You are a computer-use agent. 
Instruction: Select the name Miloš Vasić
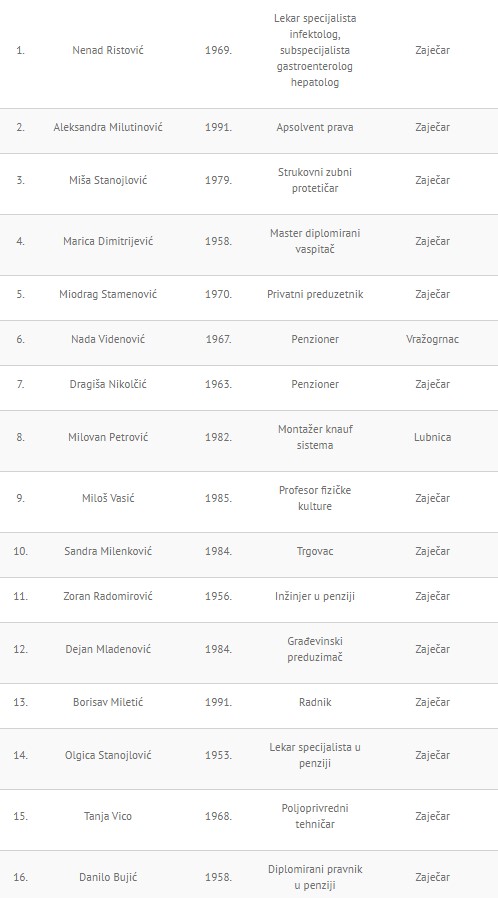(108, 498)
